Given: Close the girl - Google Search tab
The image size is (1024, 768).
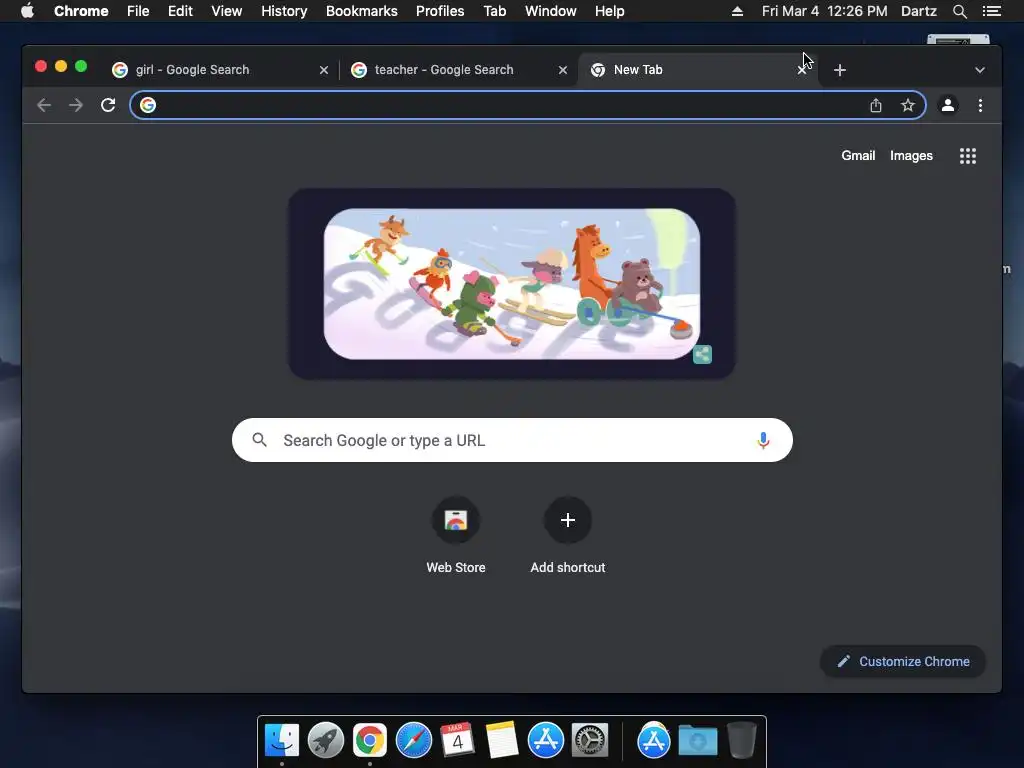Looking at the screenshot, I should click(323, 70).
